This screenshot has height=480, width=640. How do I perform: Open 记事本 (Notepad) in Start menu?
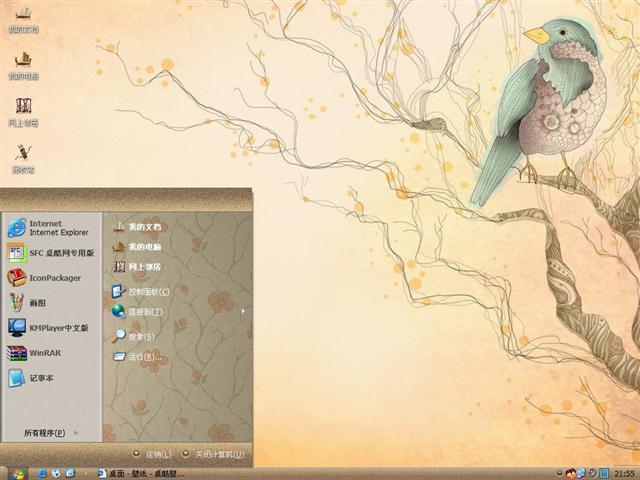coord(31,378)
